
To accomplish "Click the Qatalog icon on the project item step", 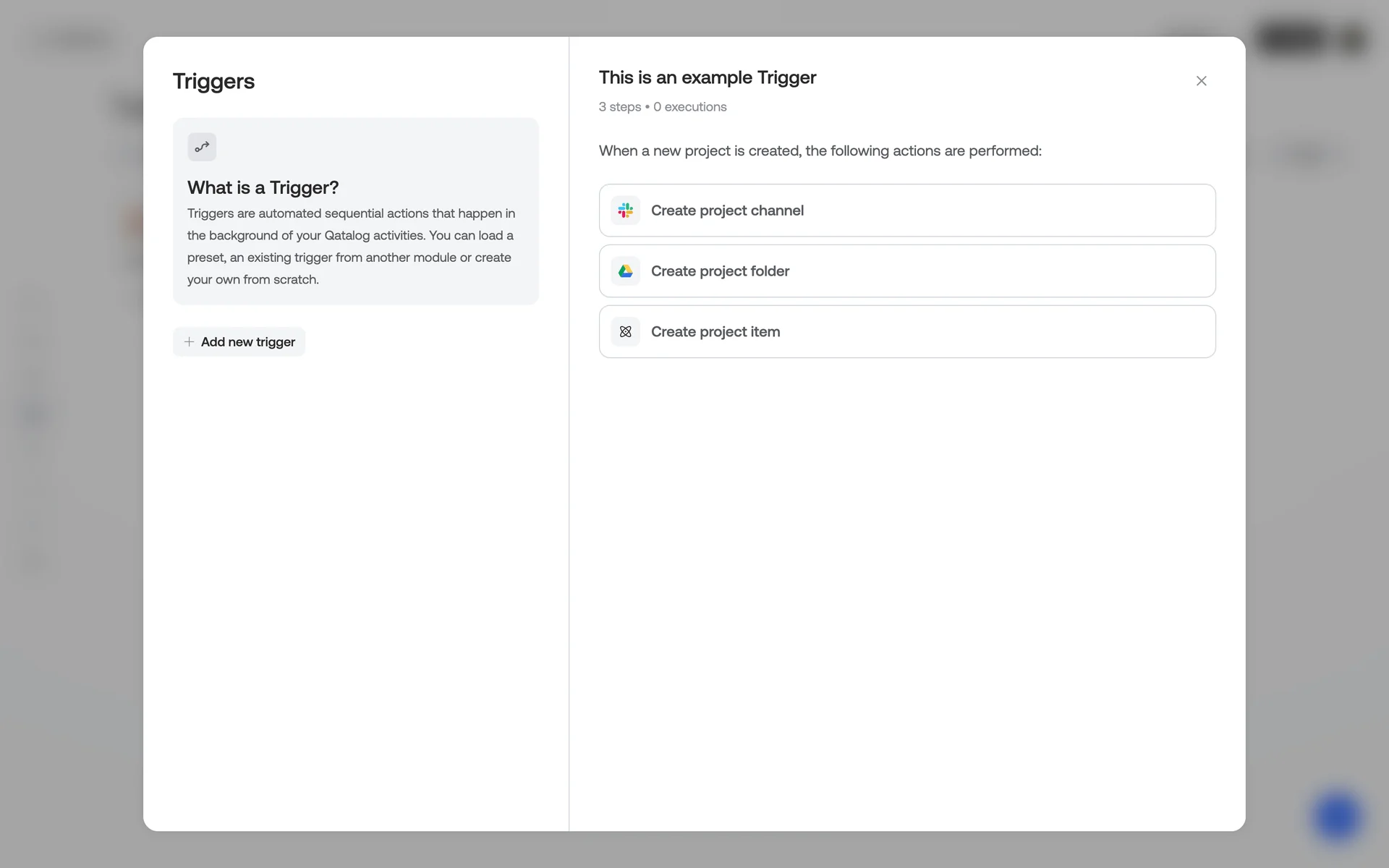I will 625,332.
